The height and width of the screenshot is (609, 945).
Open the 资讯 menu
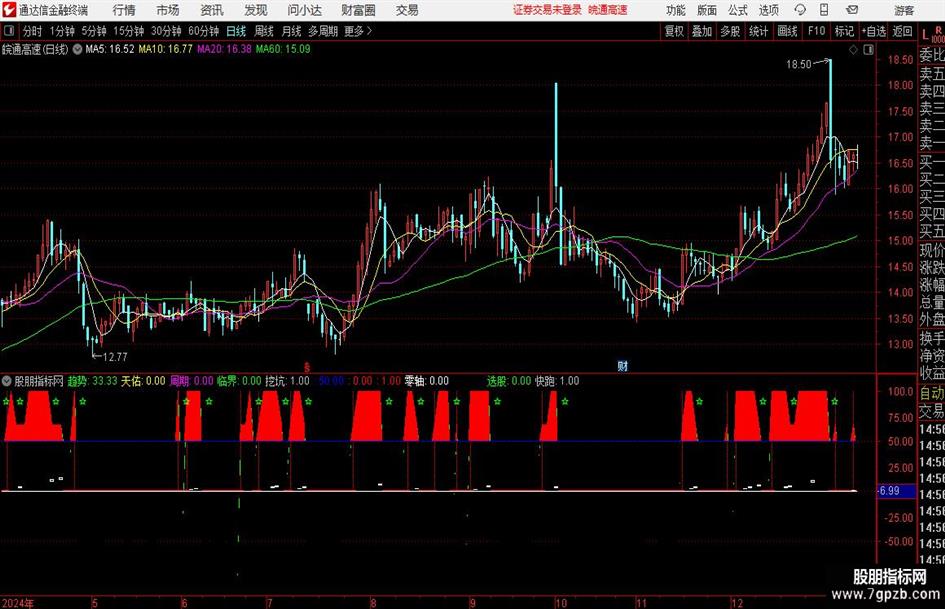(x=212, y=10)
